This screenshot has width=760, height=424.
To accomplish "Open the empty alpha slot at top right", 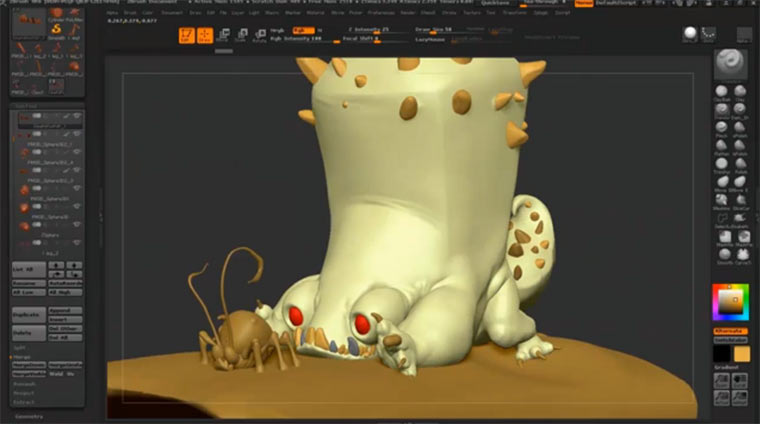I will click(744, 34).
